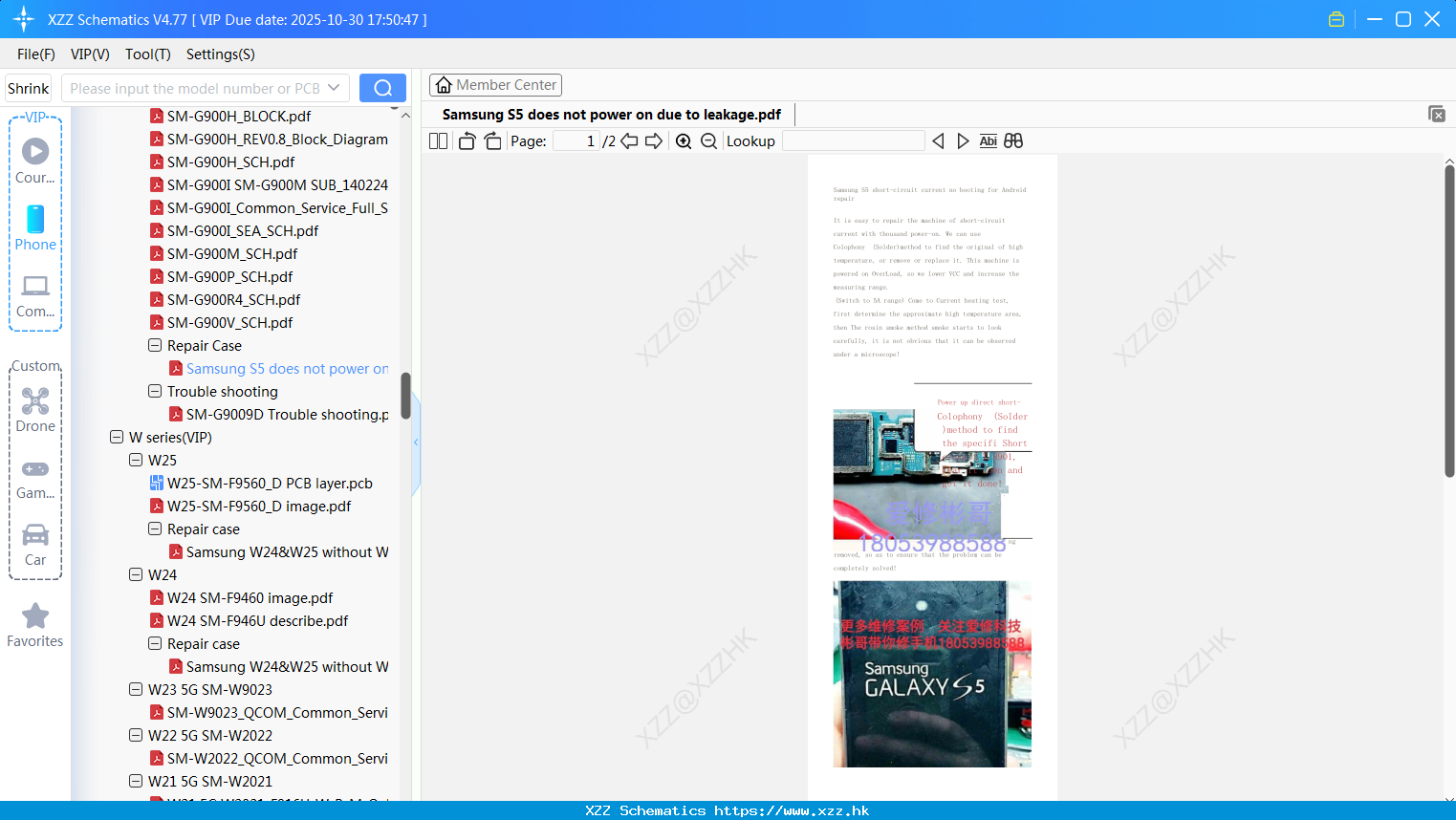Collapse the Trouble shooting folder

click(x=155, y=391)
